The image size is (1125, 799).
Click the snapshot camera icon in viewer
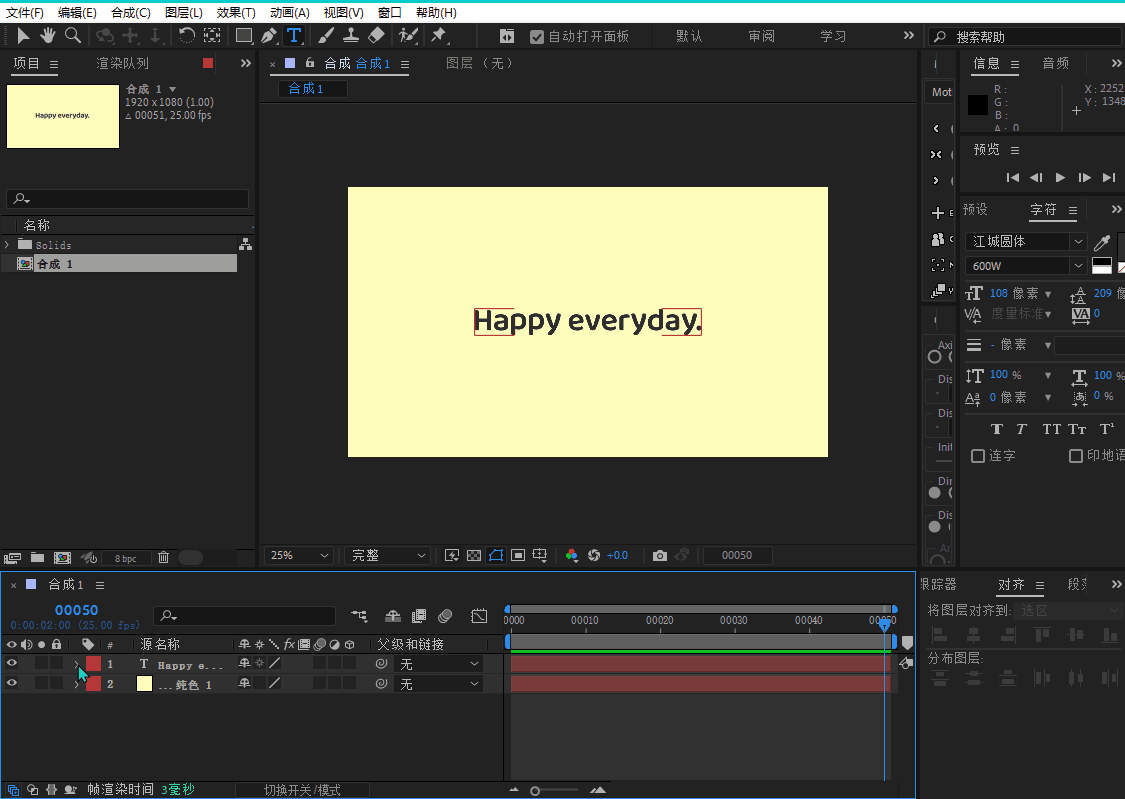[659, 556]
